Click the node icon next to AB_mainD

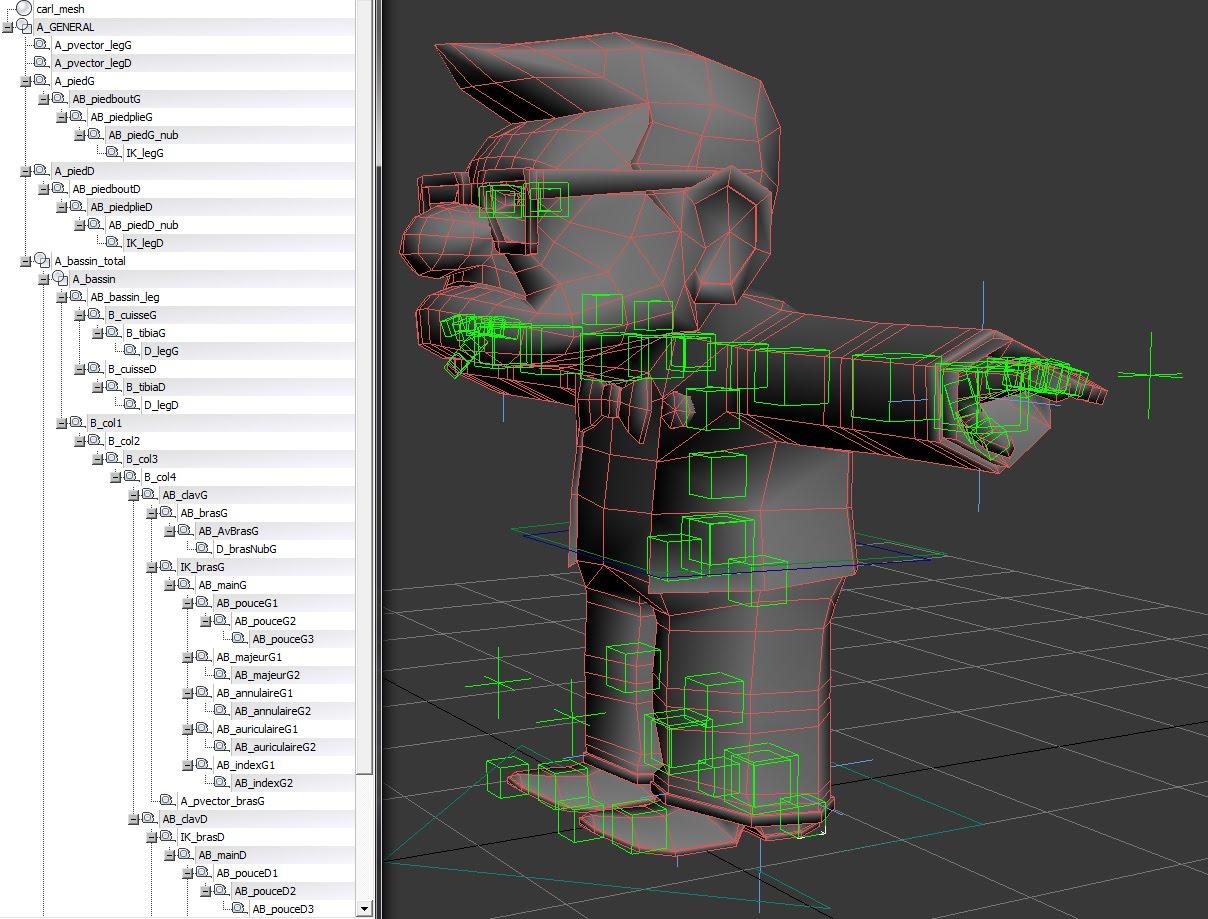click(x=185, y=855)
